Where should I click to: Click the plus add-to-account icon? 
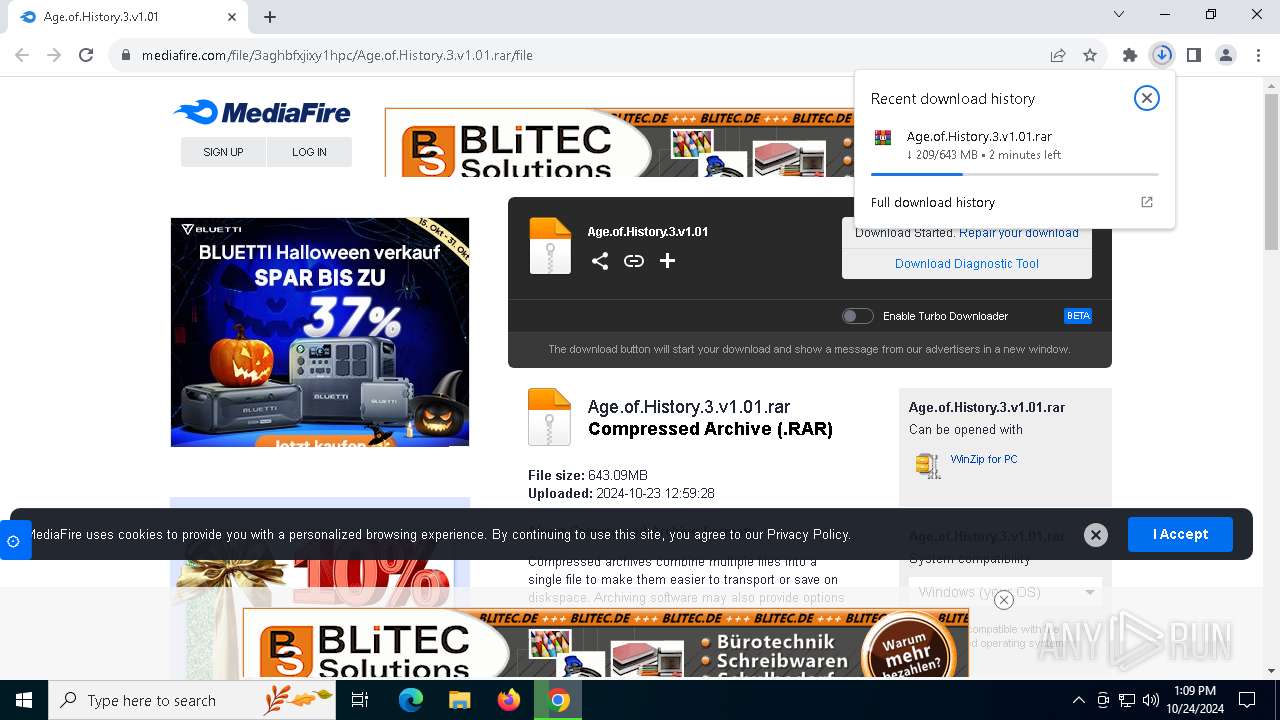(667, 261)
